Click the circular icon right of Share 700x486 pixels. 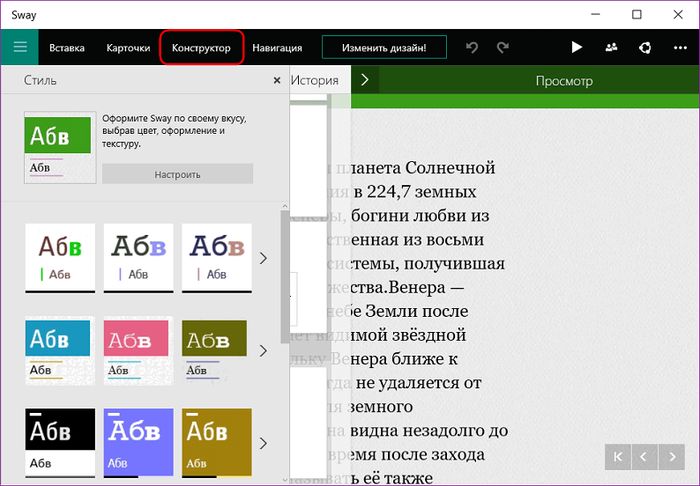(x=647, y=47)
